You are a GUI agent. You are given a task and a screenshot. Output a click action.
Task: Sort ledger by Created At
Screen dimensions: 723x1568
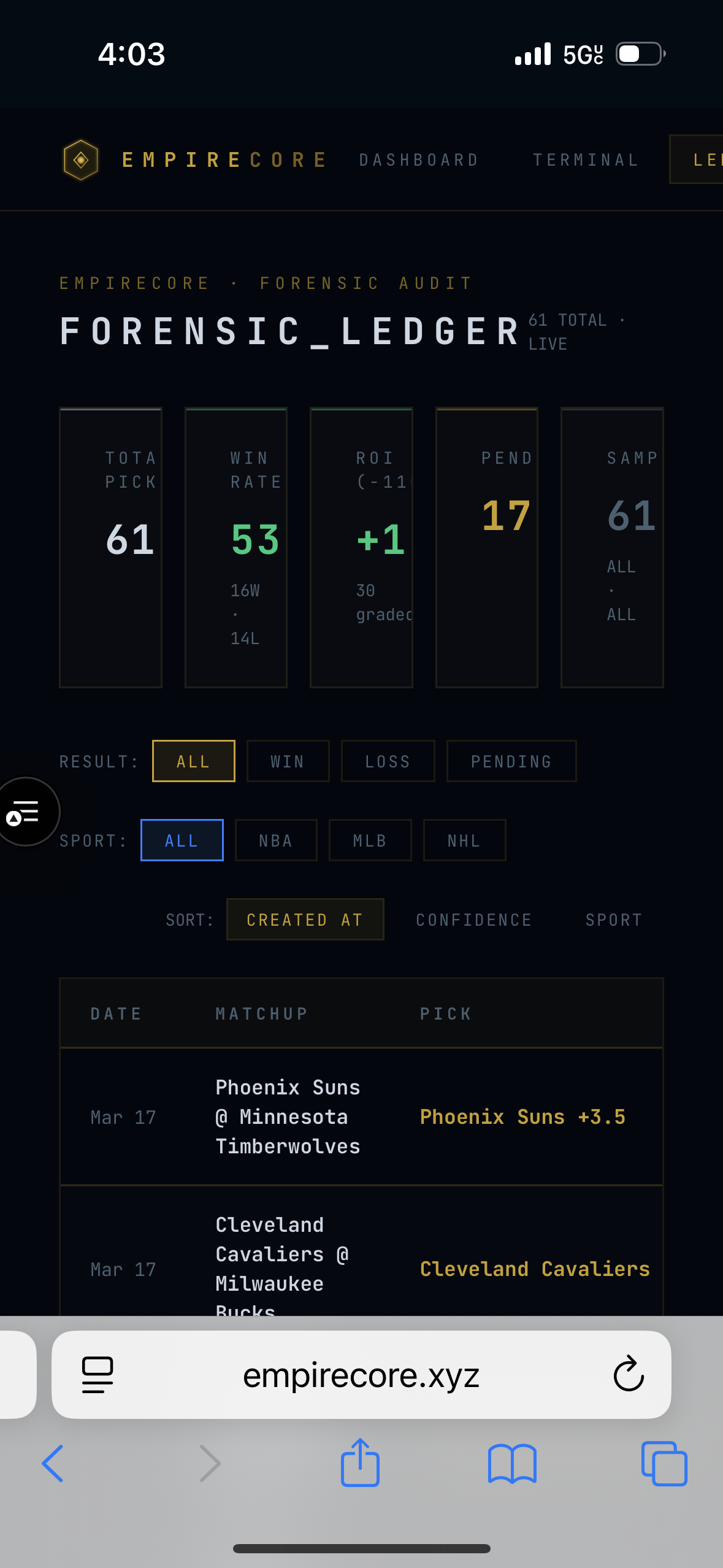(x=305, y=920)
